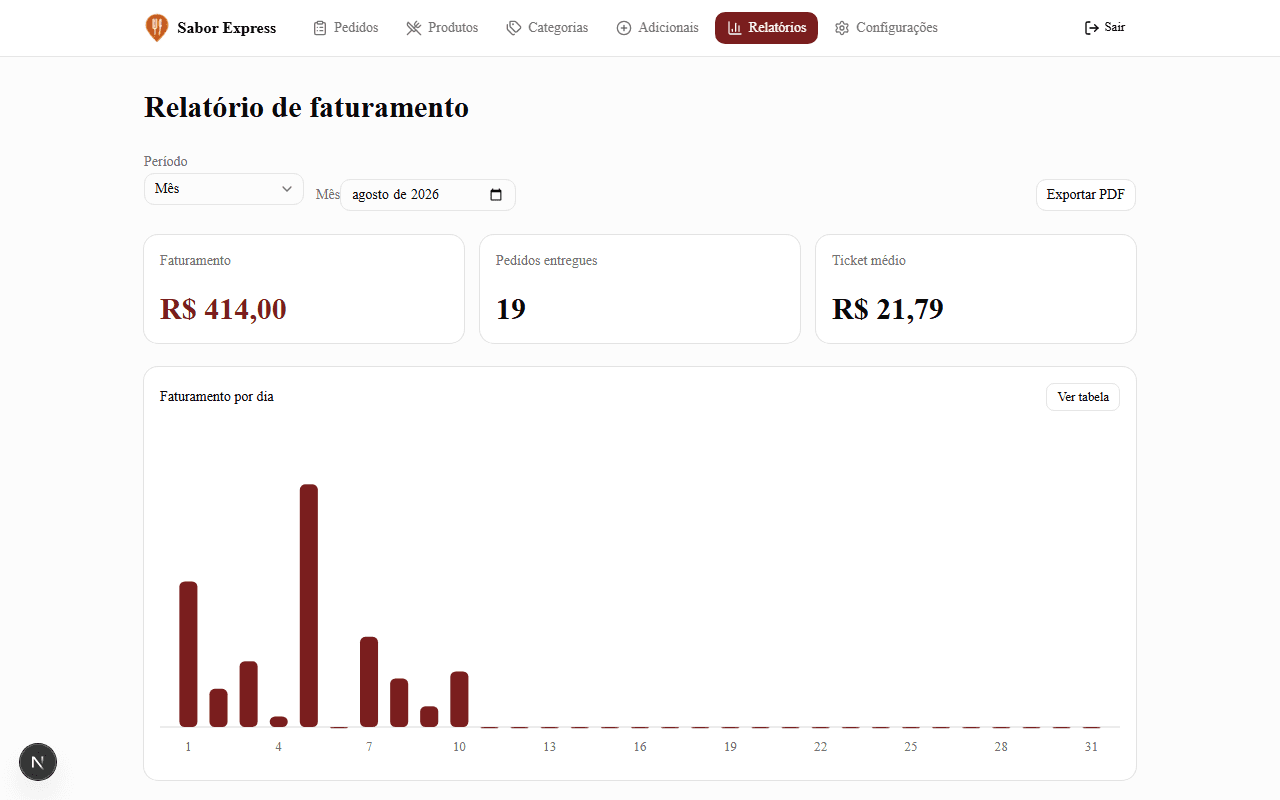This screenshot has height=800, width=1280.
Task: Click the tag icon beside Categorias
Action: pyautogui.click(x=514, y=28)
